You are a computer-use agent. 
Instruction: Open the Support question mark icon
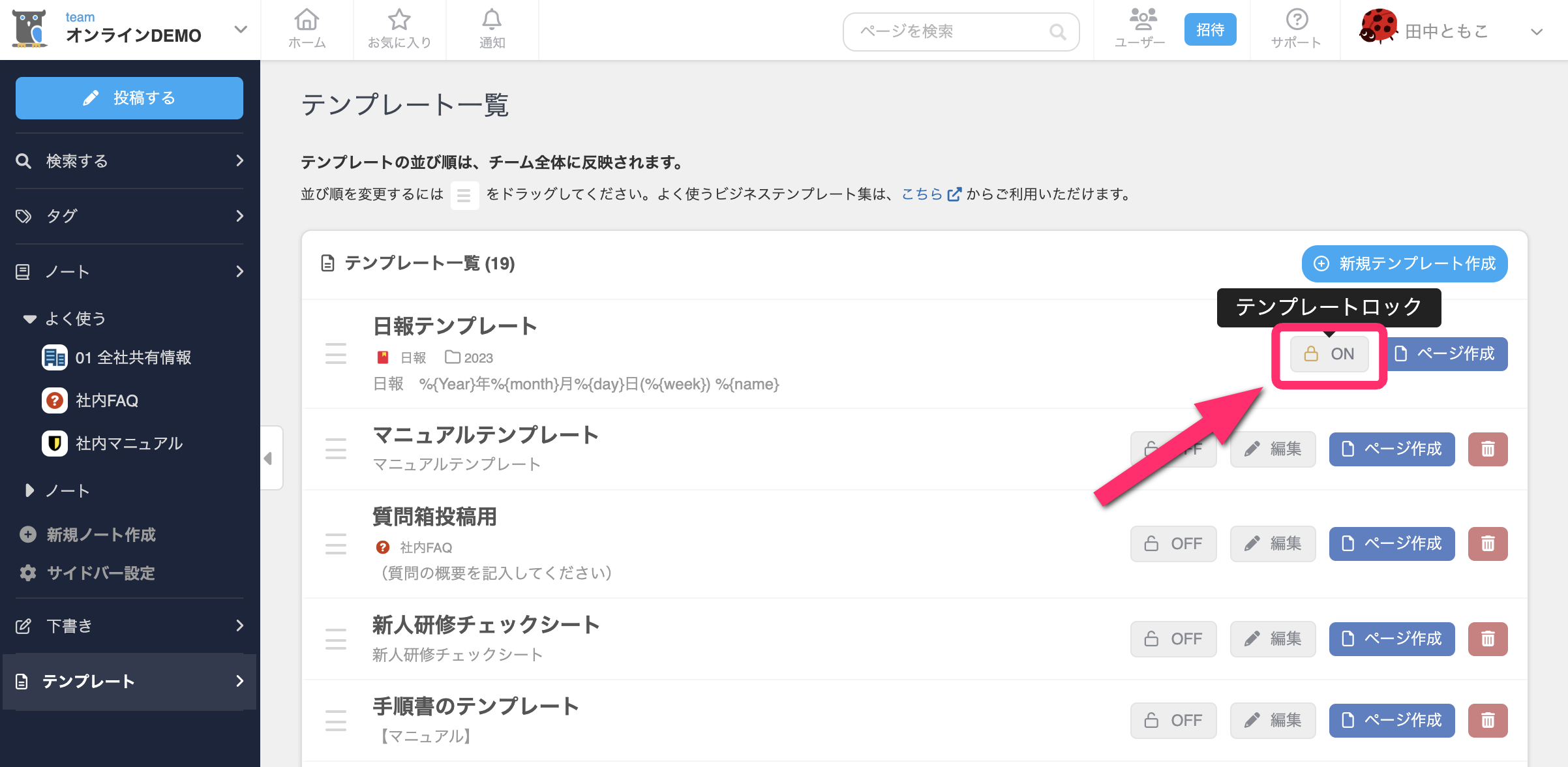[x=1297, y=29]
